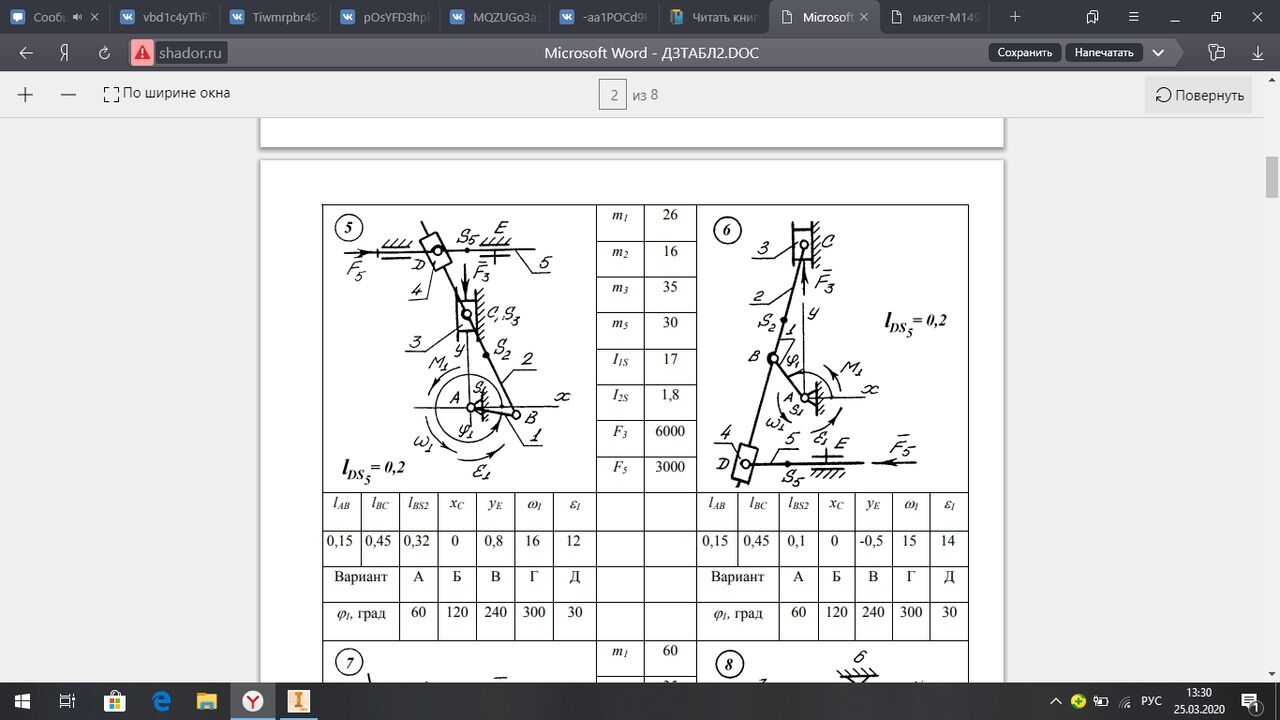The width and height of the screenshot is (1280, 720).
Task: Switch to the 'pOsYFD3hpl' VK tab
Action: pyautogui.click(x=383, y=17)
